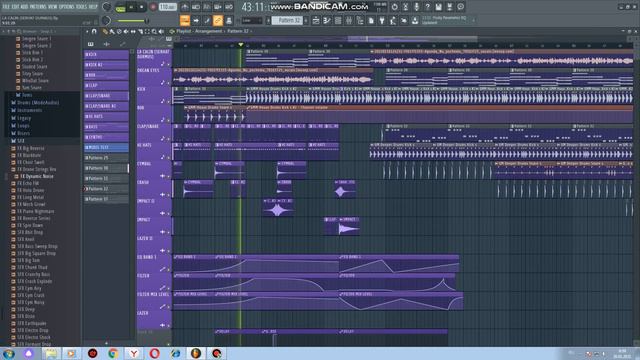640x360 pixels.
Task: Click the record button in transport
Action: pyautogui.click(x=153, y=7)
